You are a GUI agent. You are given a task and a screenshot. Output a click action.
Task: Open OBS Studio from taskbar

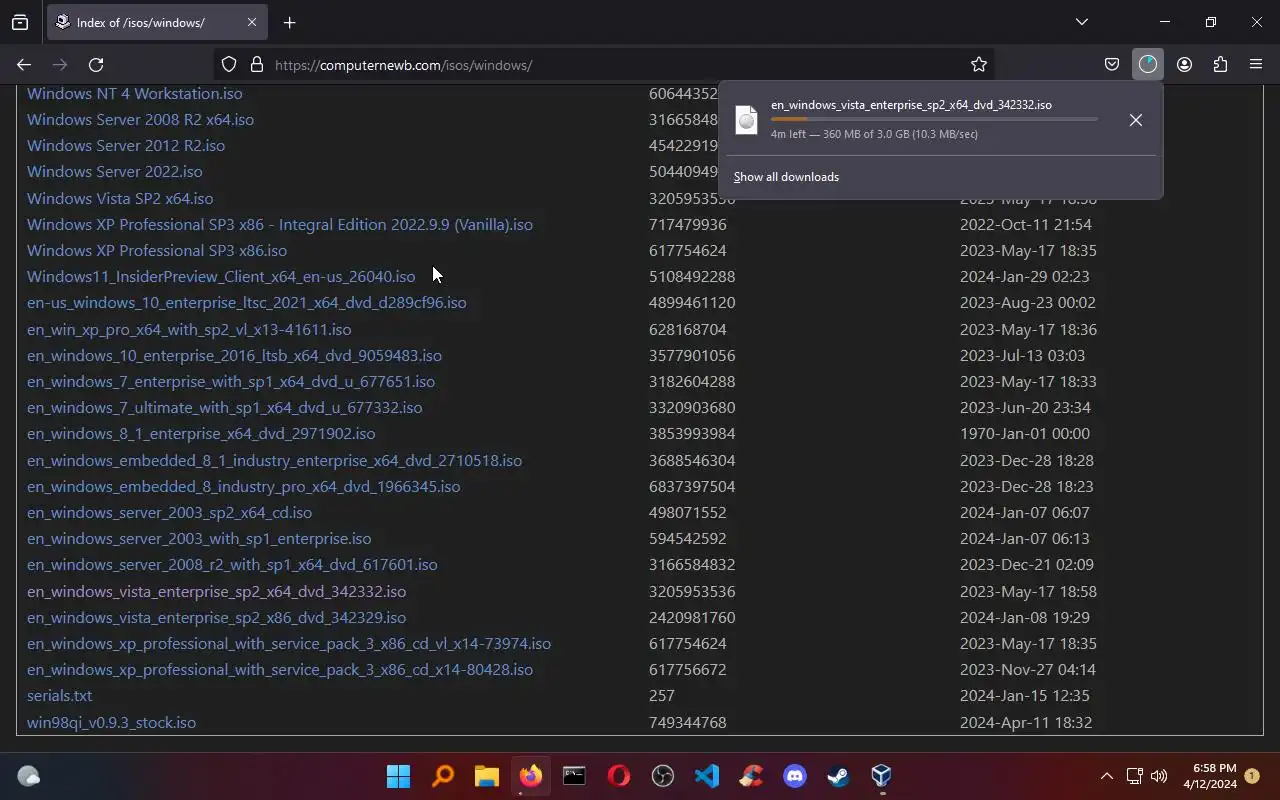coord(663,776)
